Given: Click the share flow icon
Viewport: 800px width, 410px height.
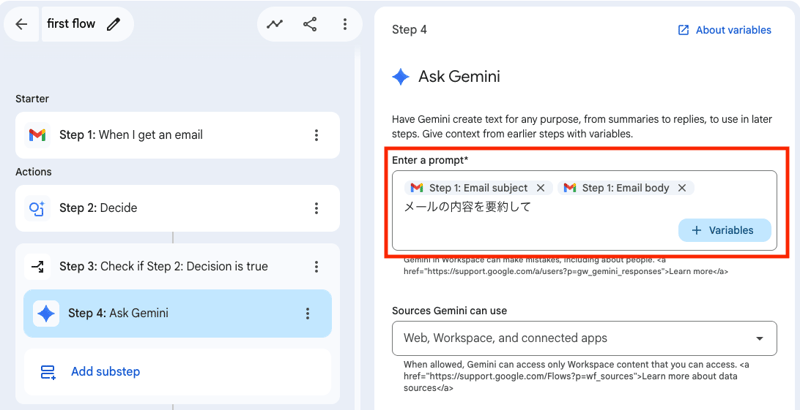Looking at the screenshot, I should [x=310, y=24].
